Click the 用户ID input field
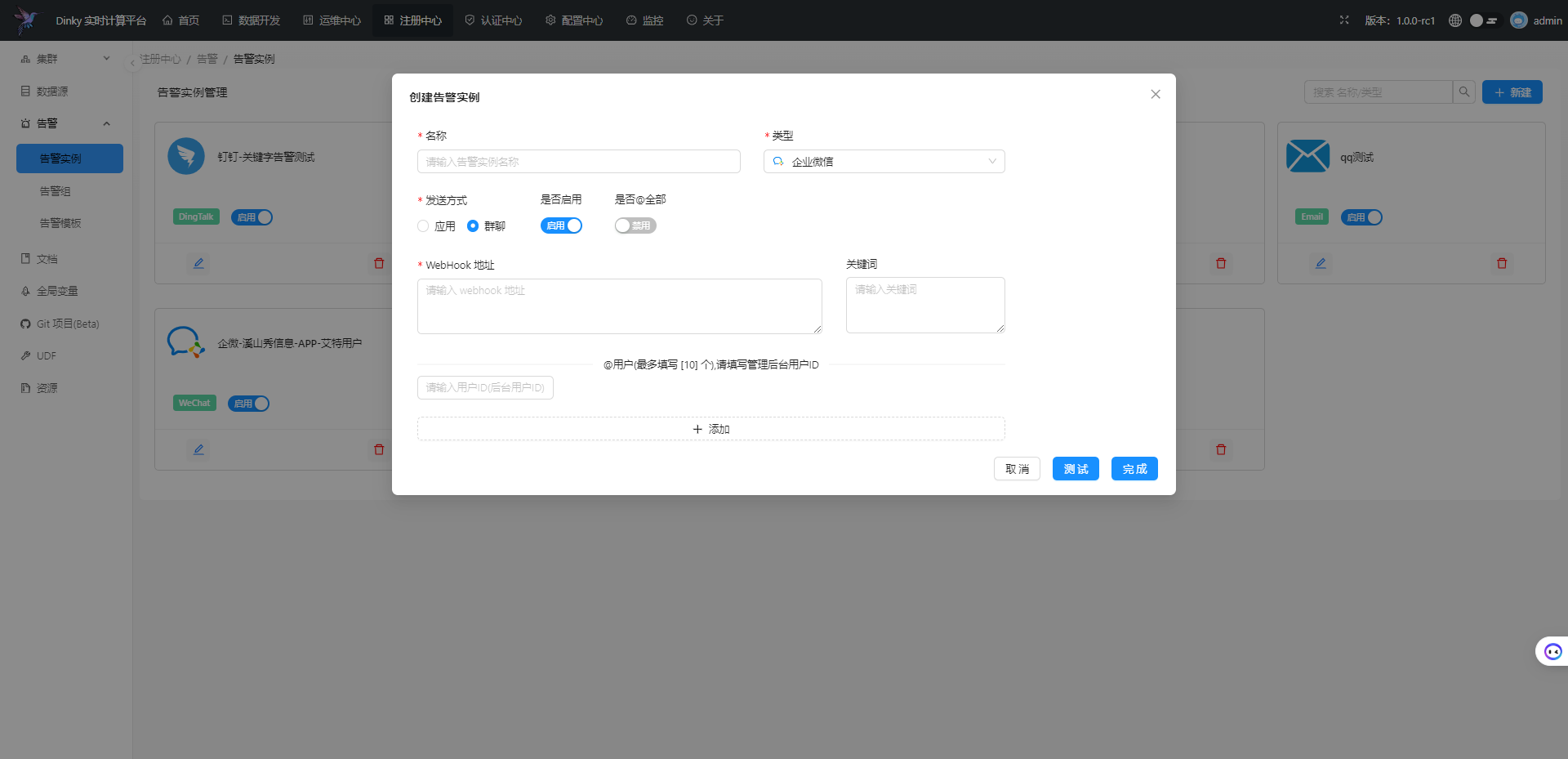Screen dimensions: 1568x759 (x=485, y=387)
